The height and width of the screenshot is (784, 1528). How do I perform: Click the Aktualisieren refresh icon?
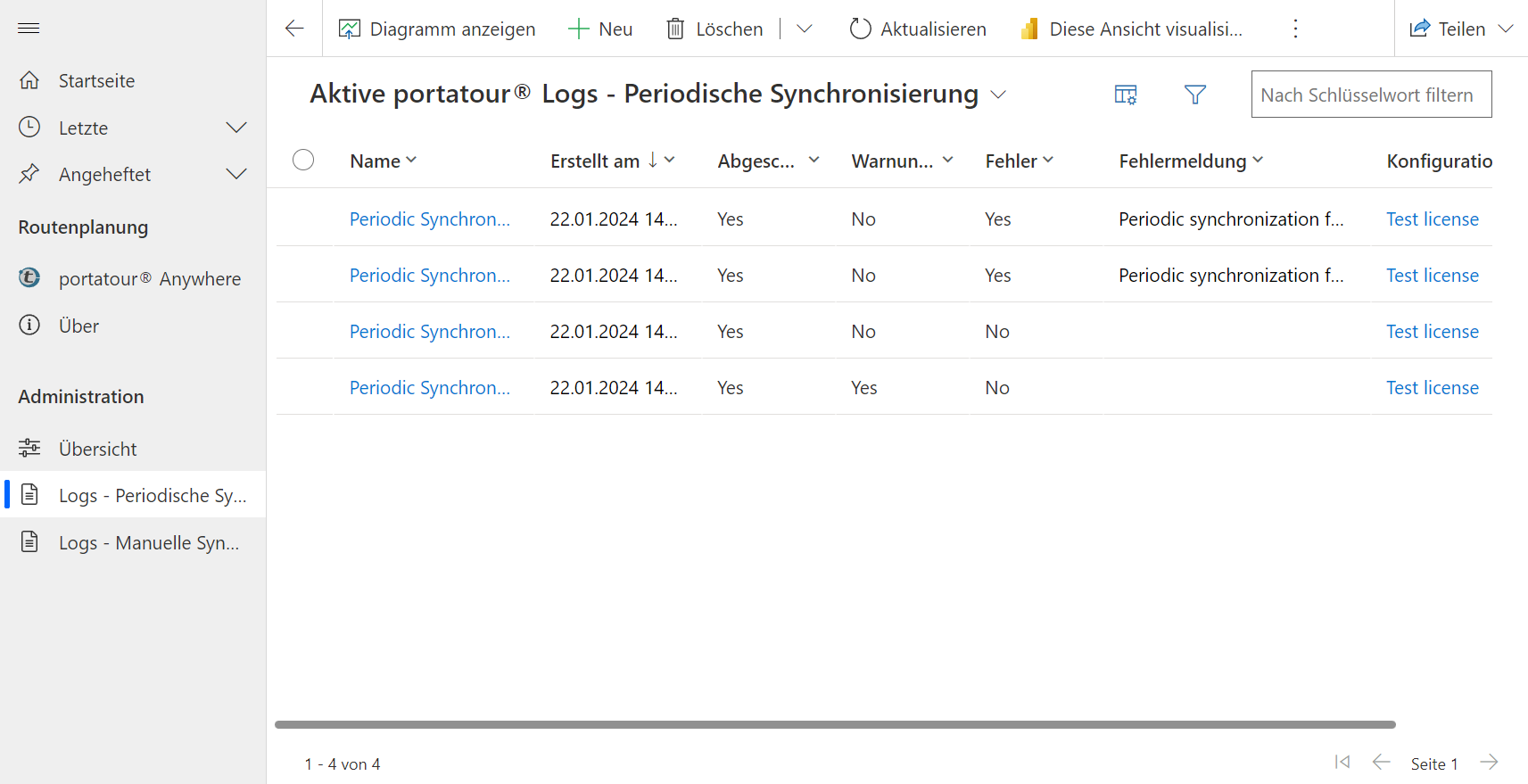tap(860, 29)
